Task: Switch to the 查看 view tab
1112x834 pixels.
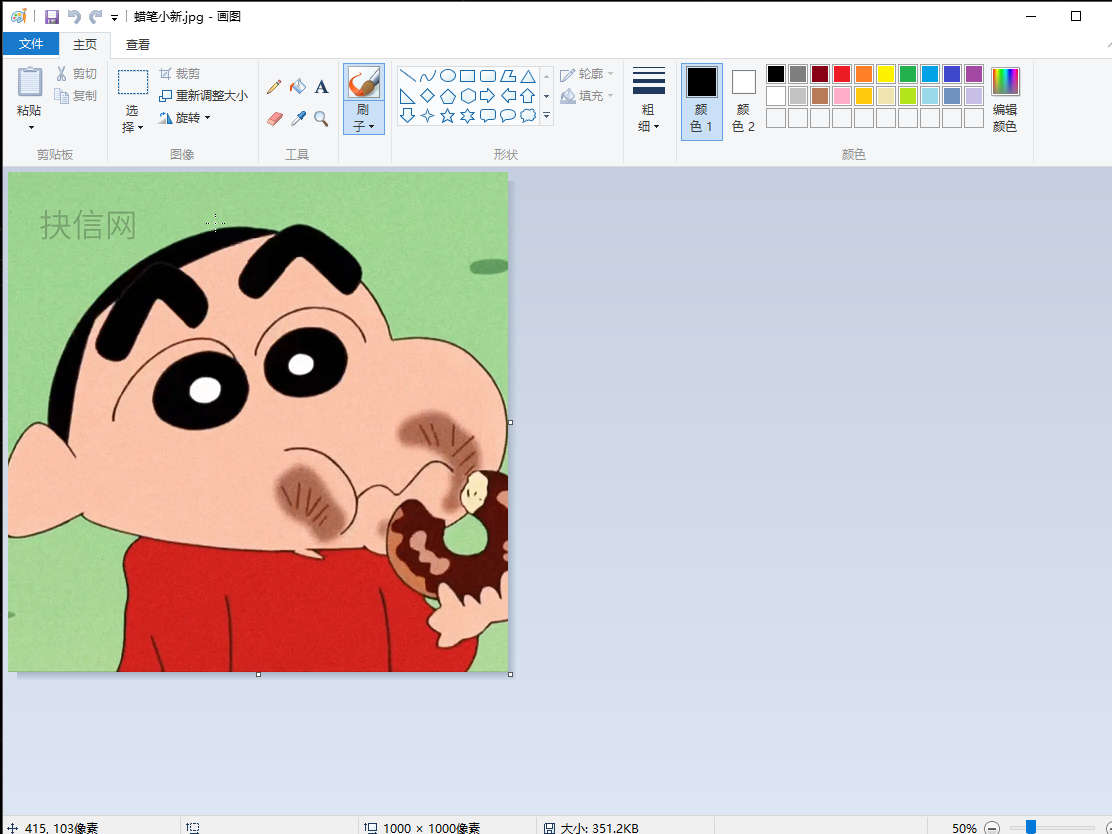Action: click(x=138, y=44)
